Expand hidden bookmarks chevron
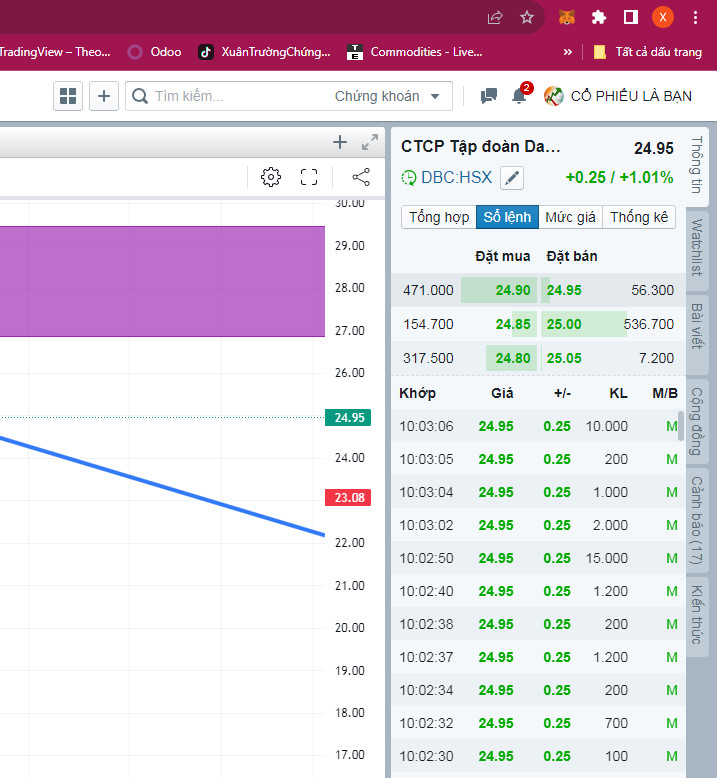 pyautogui.click(x=568, y=52)
